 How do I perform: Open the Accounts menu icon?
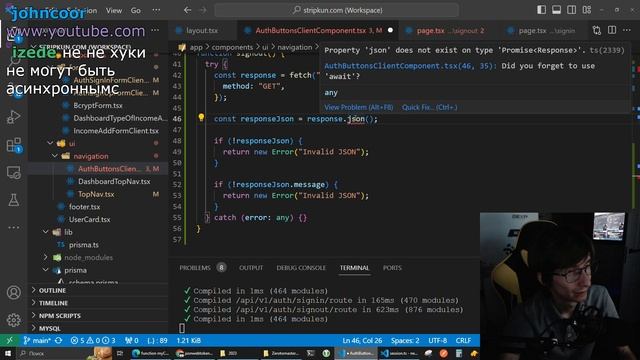13,293
